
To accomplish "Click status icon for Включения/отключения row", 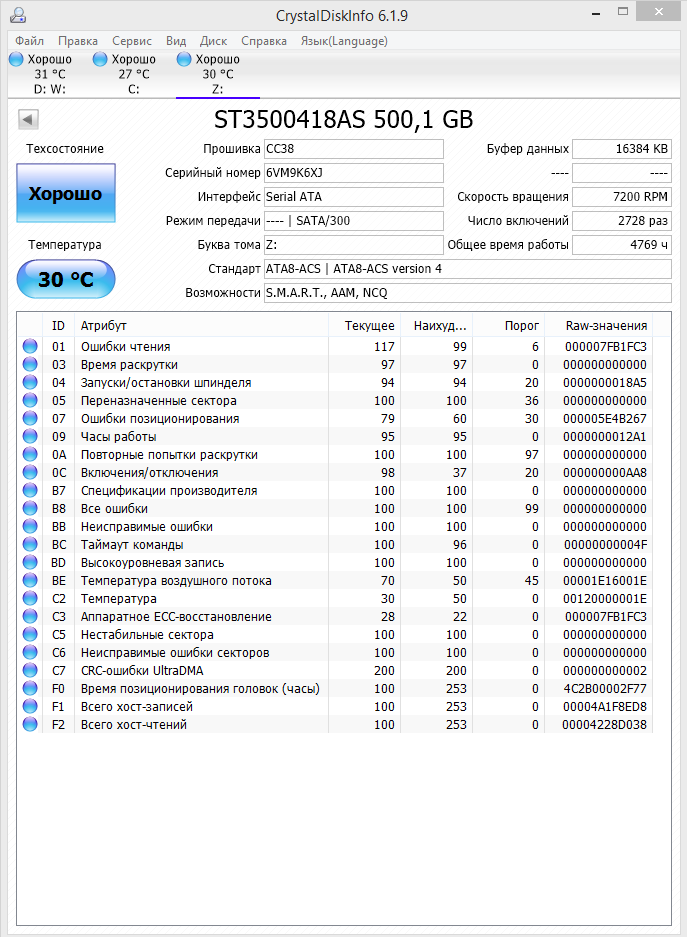I will click(30, 473).
